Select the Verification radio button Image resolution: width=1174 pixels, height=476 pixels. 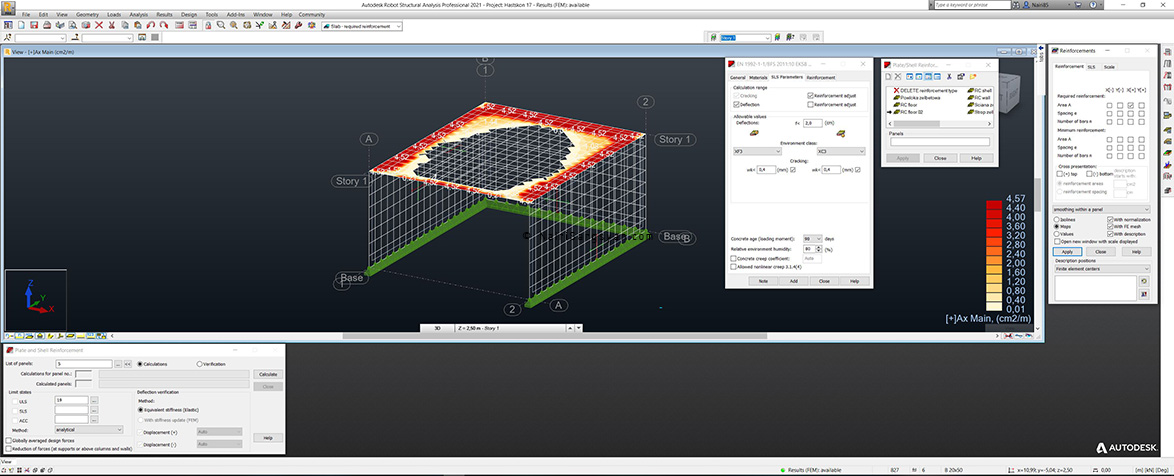pos(200,364)
